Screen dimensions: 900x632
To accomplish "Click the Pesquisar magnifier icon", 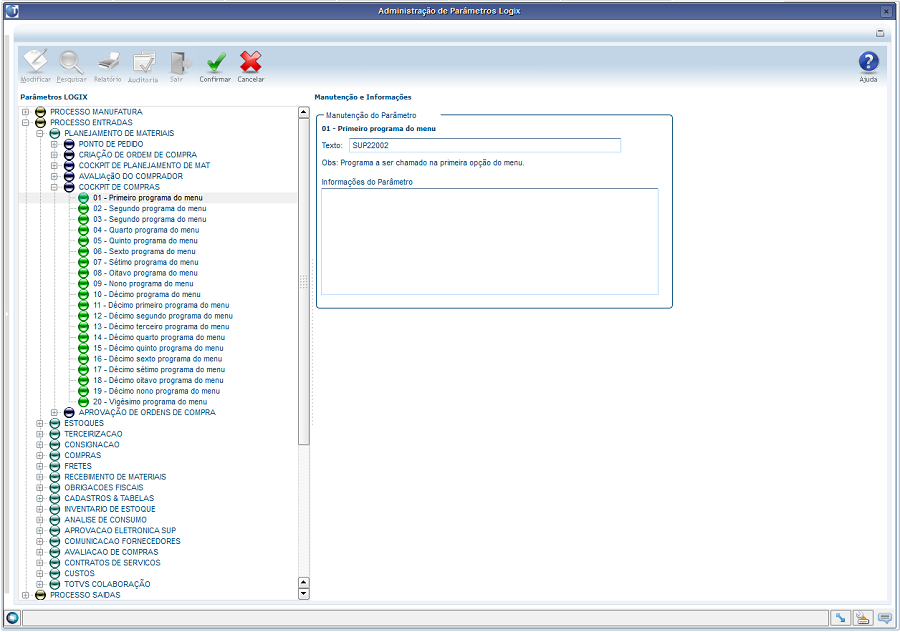I will [x=71, y=61].
